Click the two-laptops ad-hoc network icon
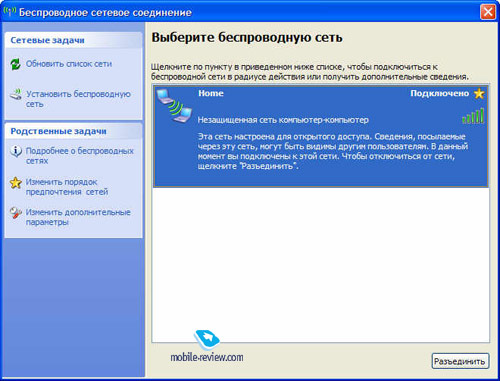The image size is (500, 381). coord(174,106)
